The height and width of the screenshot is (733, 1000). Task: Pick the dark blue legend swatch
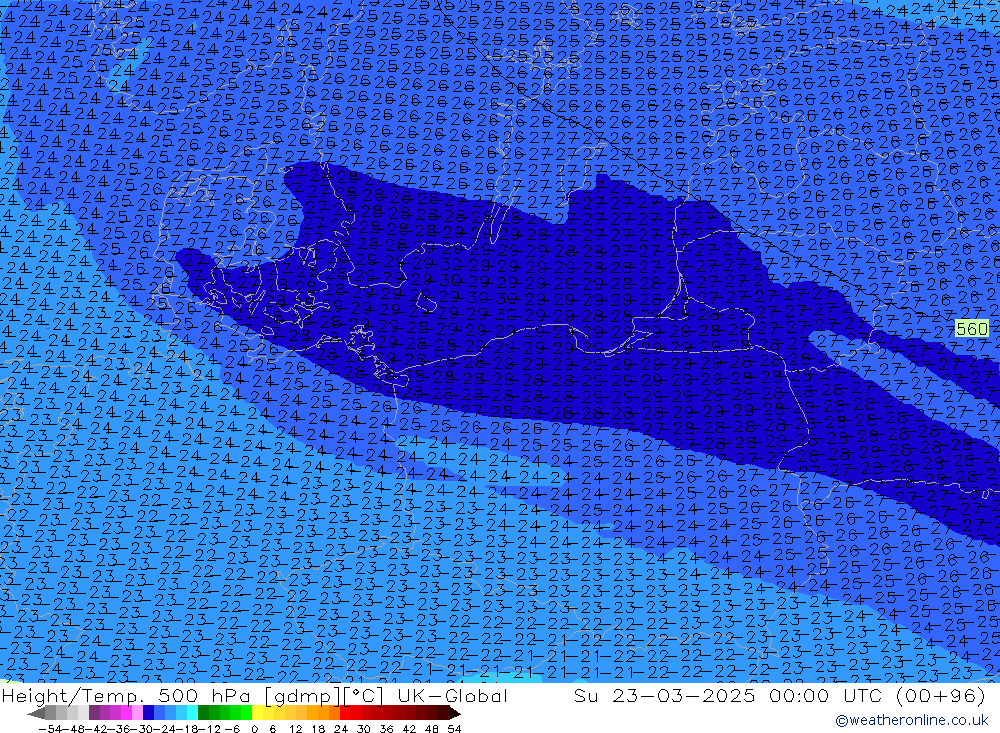coord(149,713)
